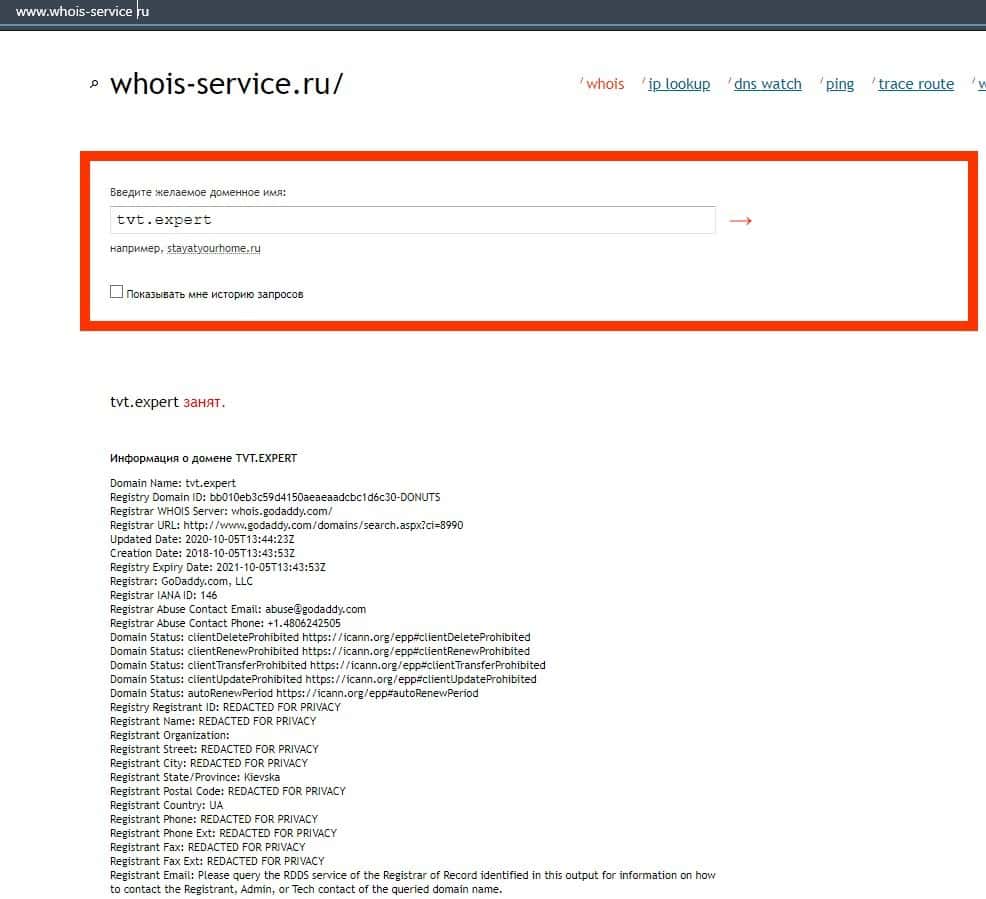This screenshot has height=899, width=986.
Task: Select the Registrant Name line
Action: [x=213, y=721]
